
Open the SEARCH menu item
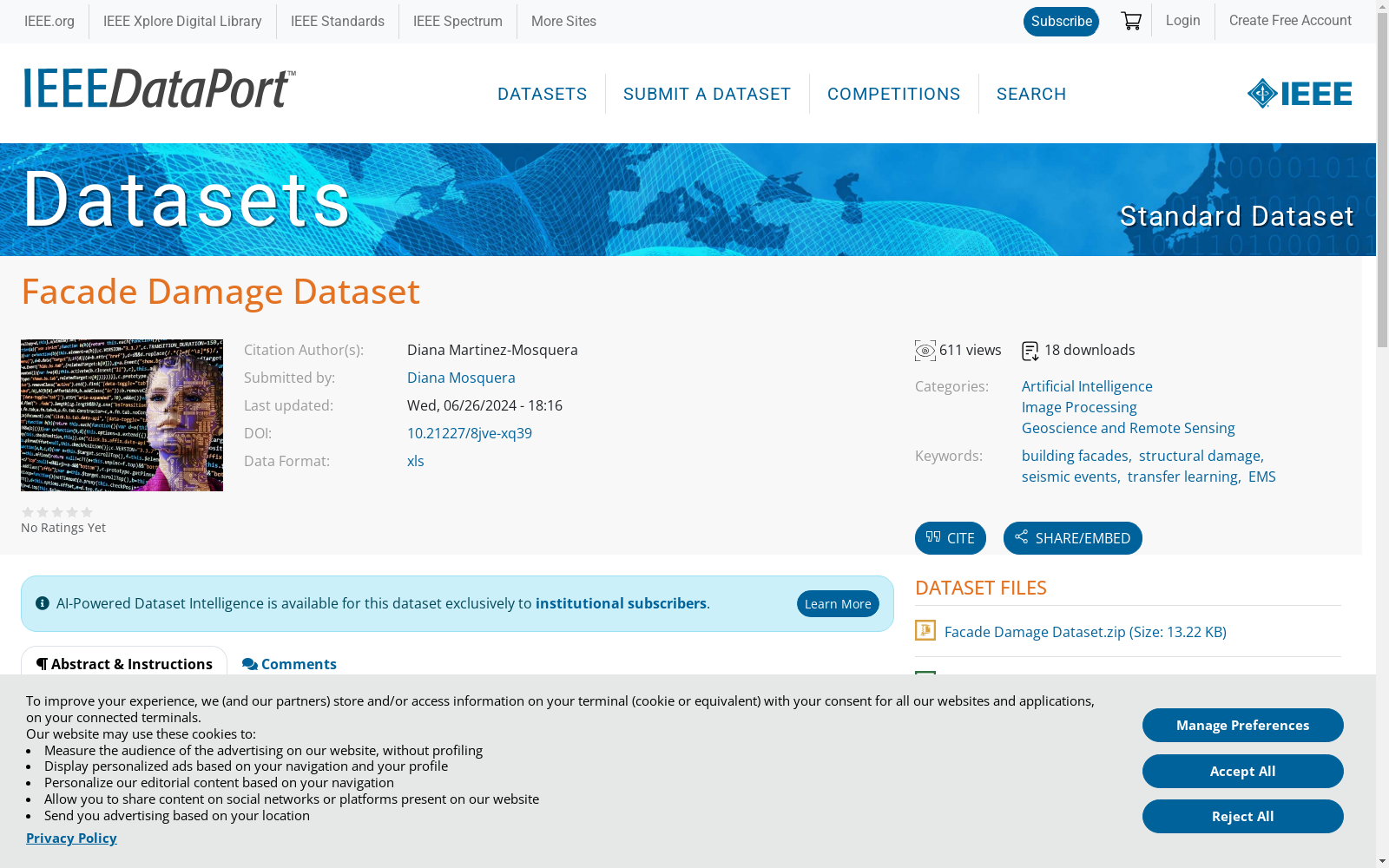point(1031,94)
